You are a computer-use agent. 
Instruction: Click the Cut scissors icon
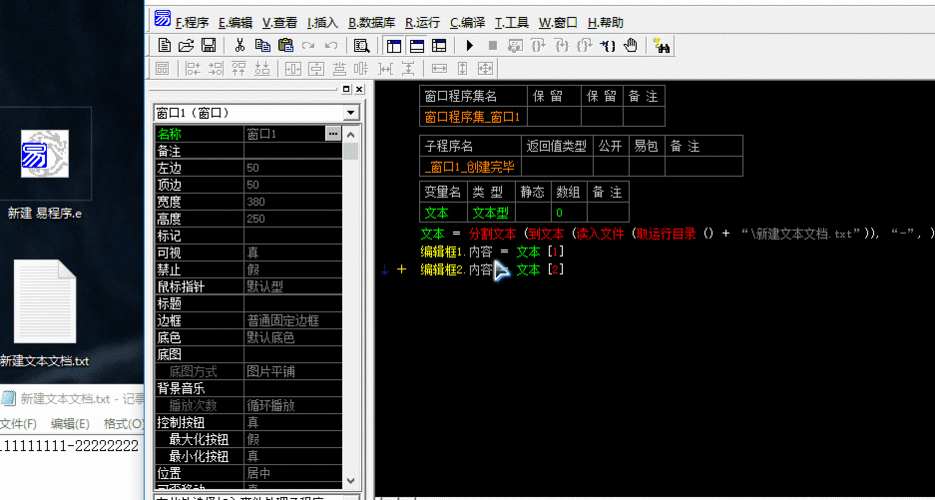point(240,45)
